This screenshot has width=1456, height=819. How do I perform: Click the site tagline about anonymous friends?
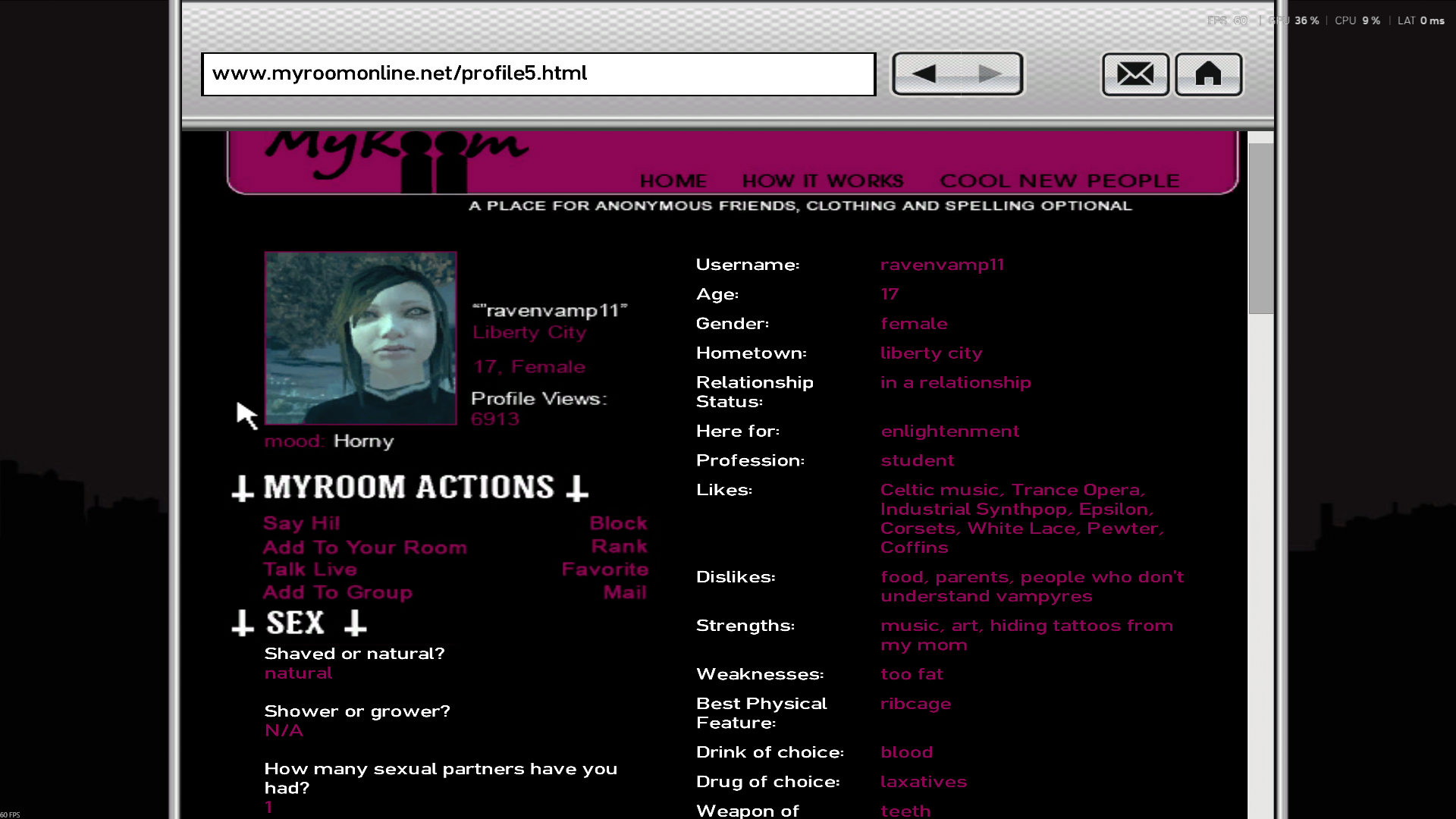[800, 206]
